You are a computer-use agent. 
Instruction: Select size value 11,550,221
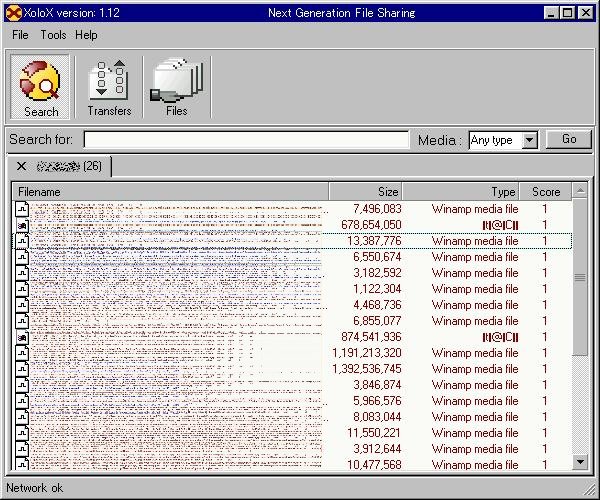pos(374,433)
